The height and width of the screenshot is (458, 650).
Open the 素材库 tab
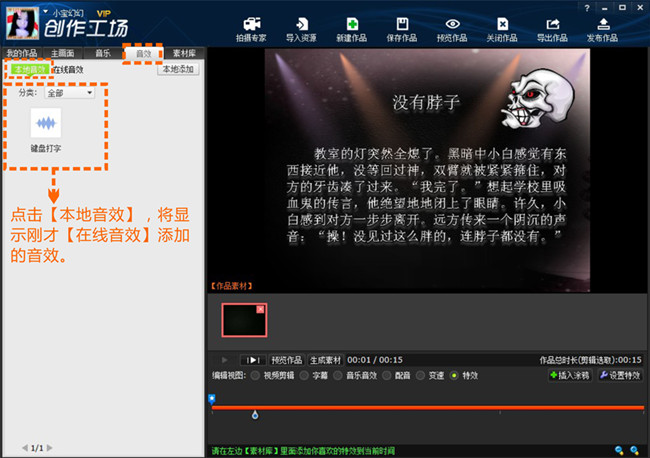tap(183, 53)
